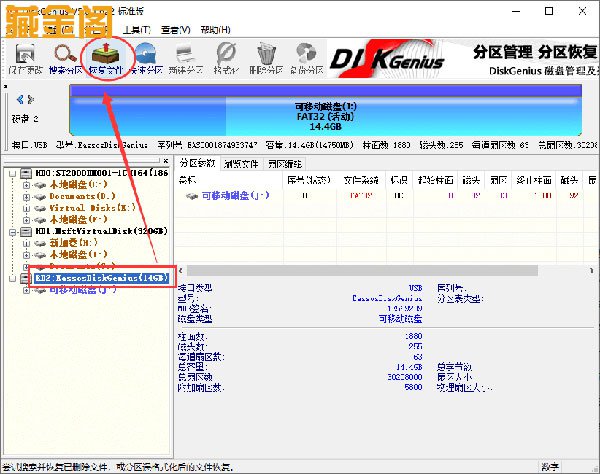The image size is (600, 474).
Task: Expand 本地磁盘(I:) tree node
Action: tap(26, 255)
